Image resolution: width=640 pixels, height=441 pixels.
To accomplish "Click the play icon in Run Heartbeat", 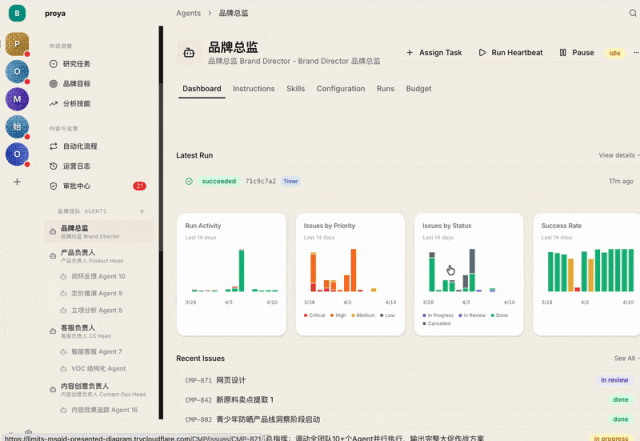I will tap(482, 53).
